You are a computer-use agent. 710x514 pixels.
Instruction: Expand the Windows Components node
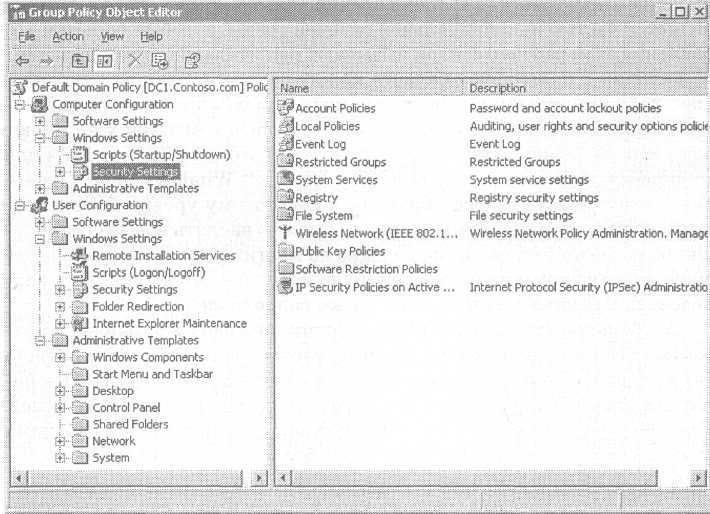[x=60, y=357]
